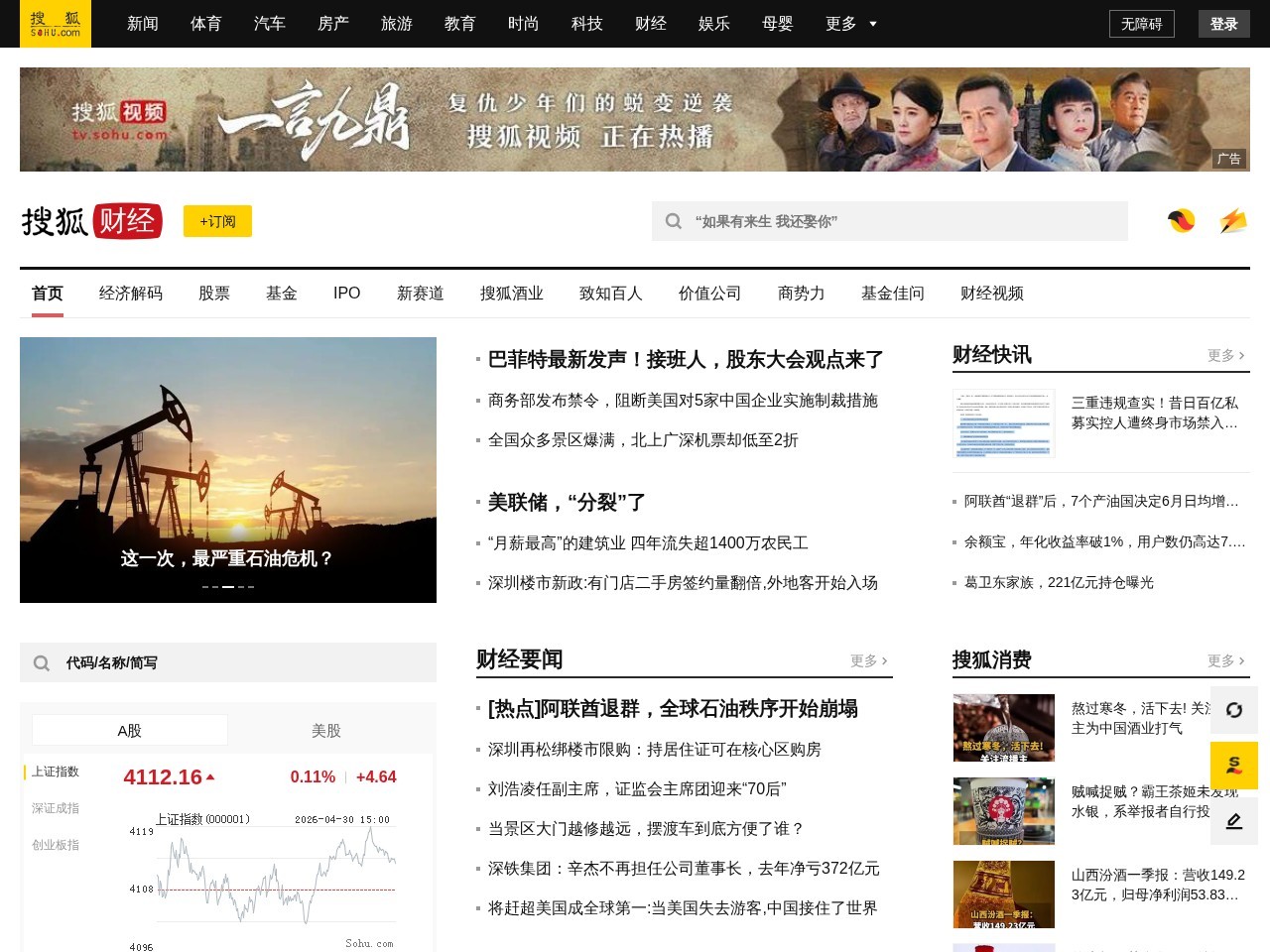Expand the 更多 dropdown in top navigation

(x=850, y=24)
